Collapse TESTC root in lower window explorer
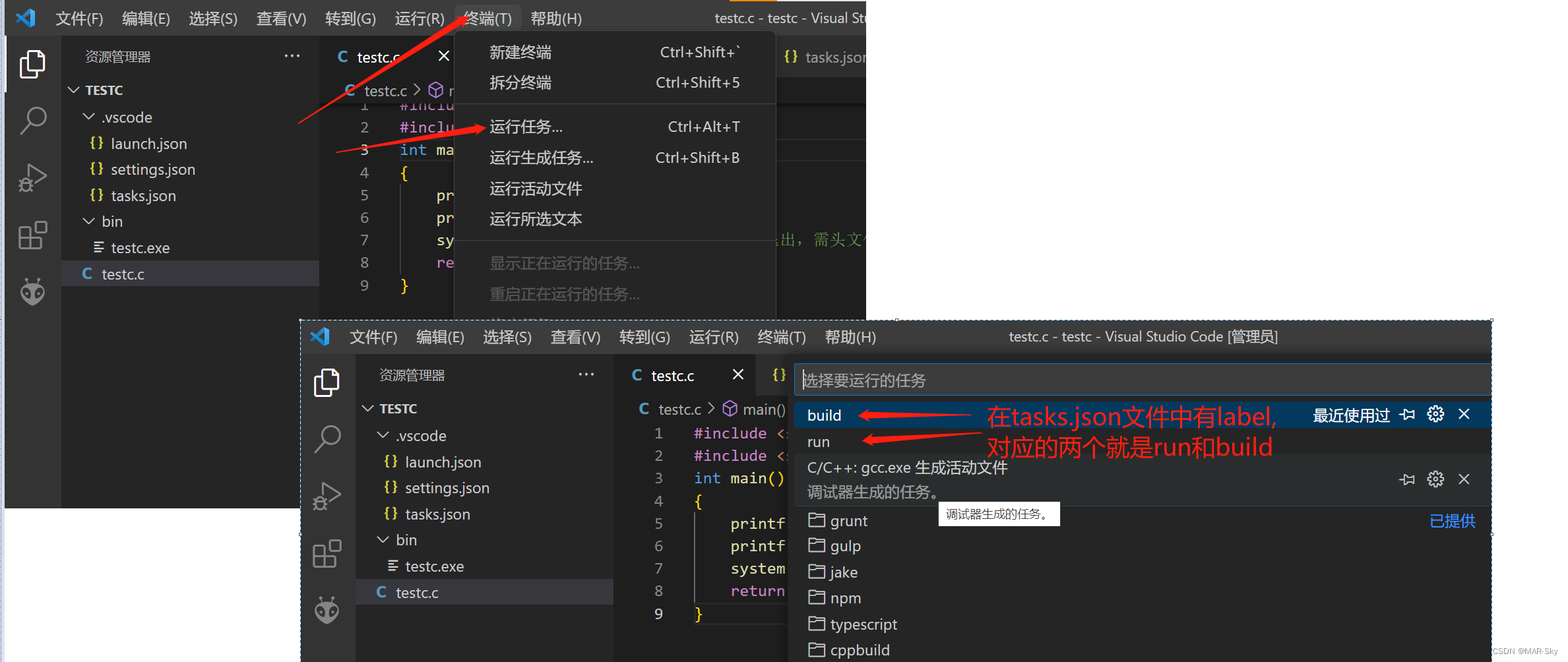Image resolution: width=1568 pixels, height=662 pixels. pos(368,409)
